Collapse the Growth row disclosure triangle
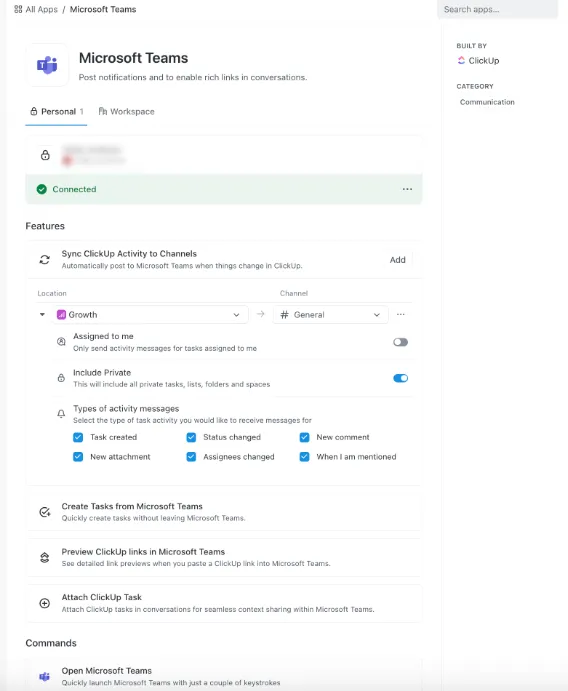568x691 pixels. pos(42,315)
